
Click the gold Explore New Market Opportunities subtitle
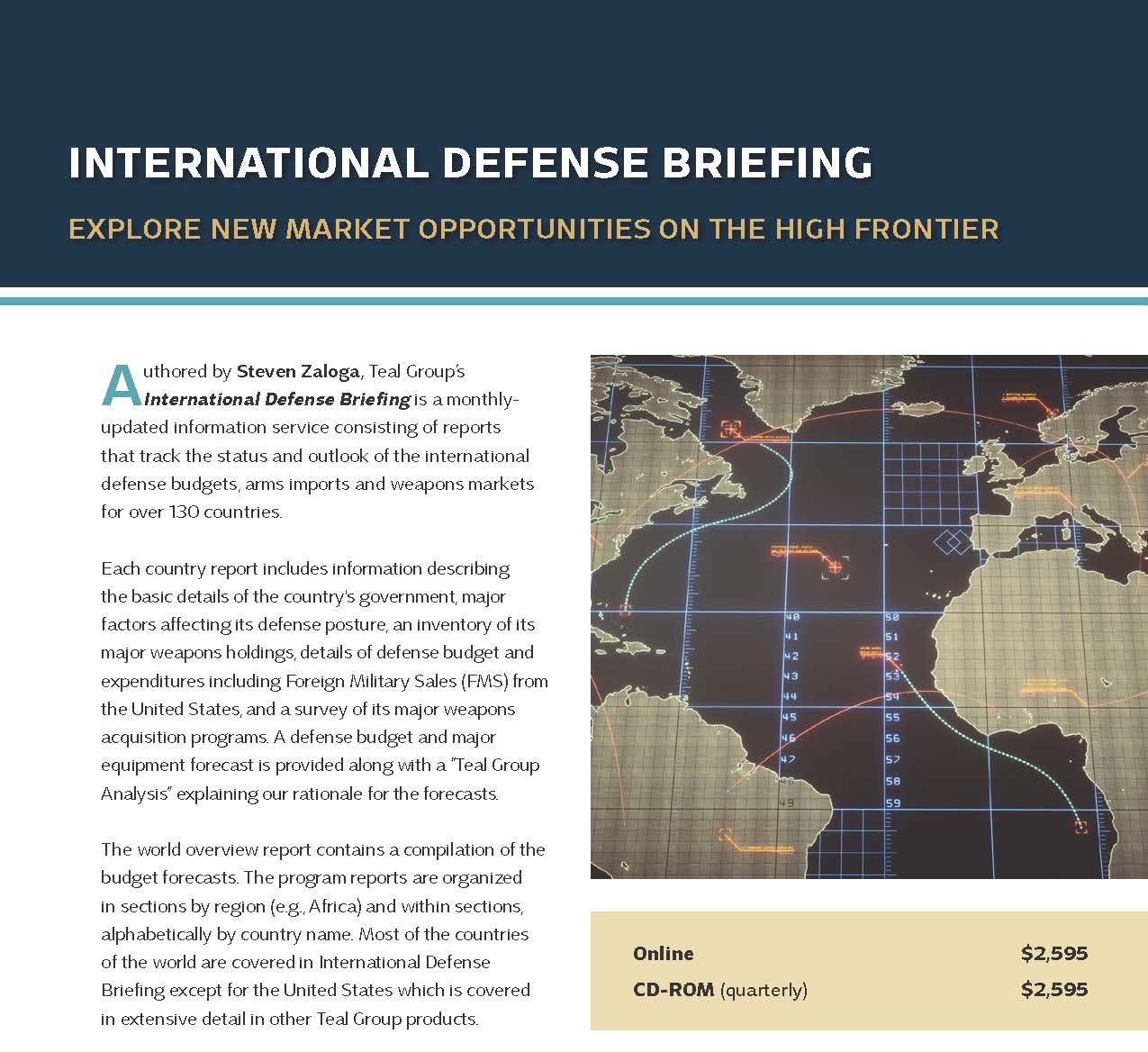tap(533, 229)
